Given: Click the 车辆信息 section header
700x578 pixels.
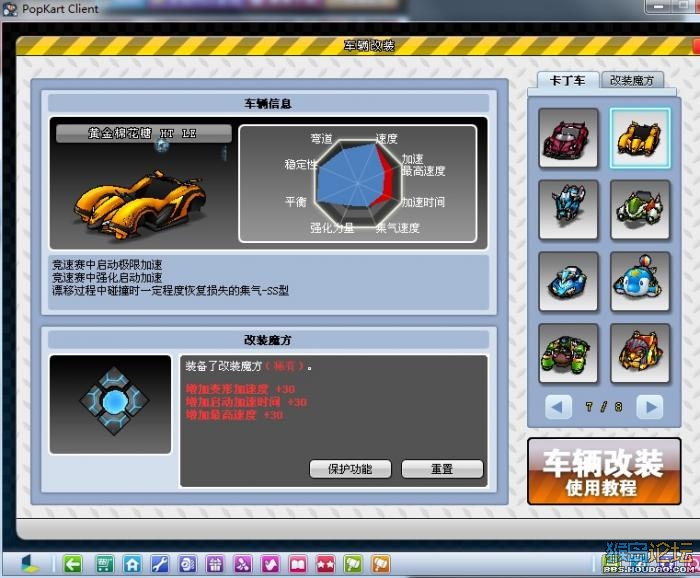Looking at the screenshot, I should point(268,104).
